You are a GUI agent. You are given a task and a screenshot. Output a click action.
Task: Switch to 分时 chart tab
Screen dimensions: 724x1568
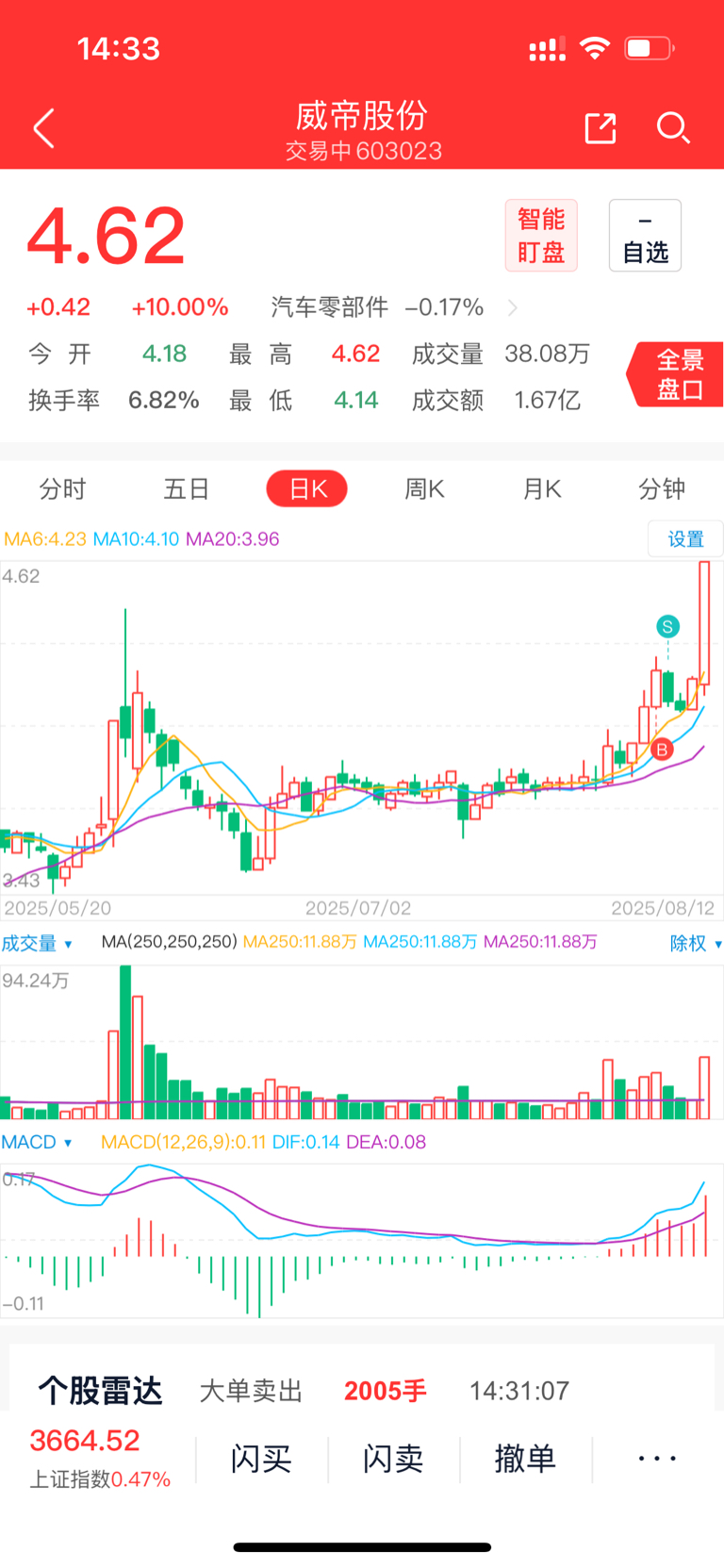62,488
